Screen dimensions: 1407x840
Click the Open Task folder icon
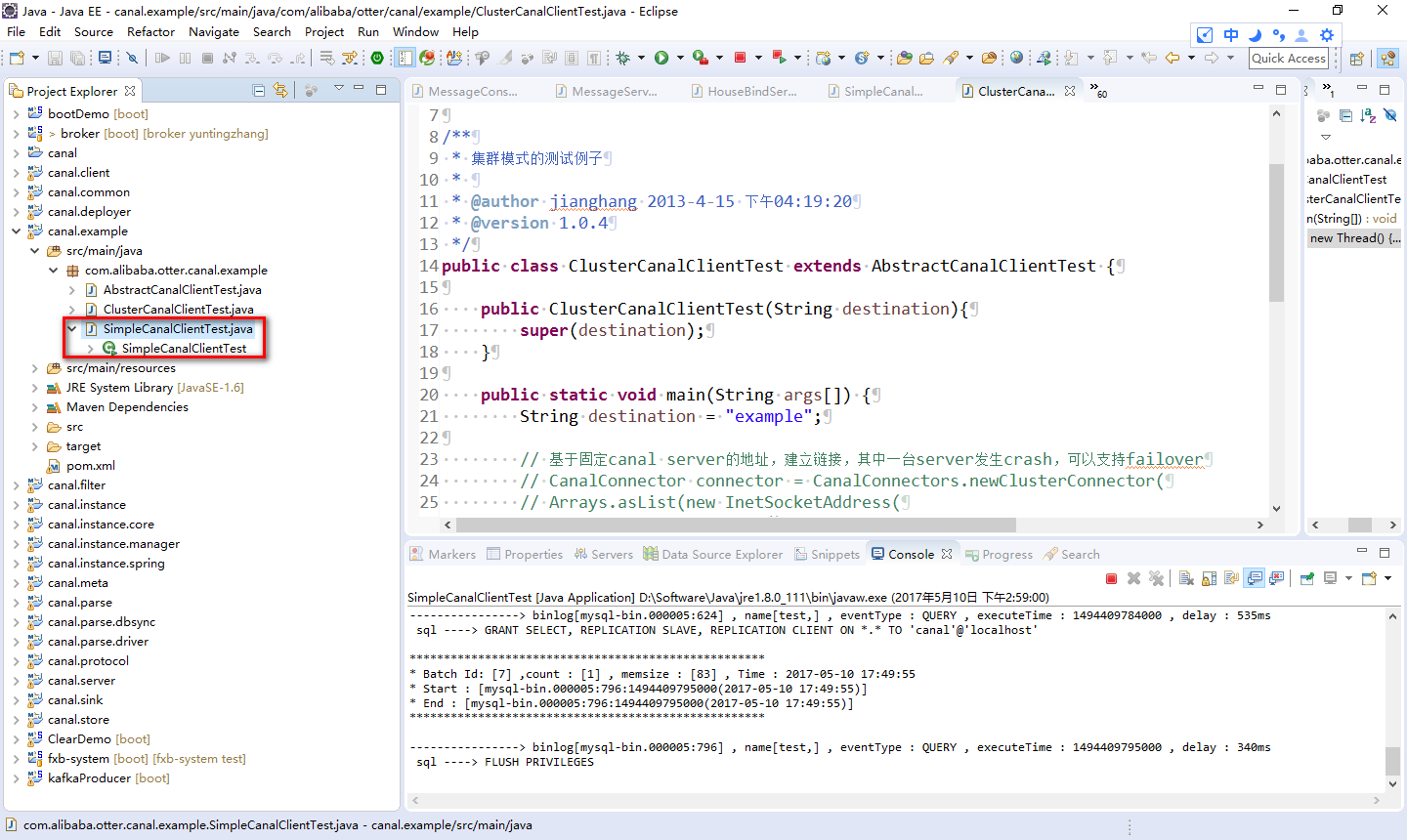click(926, 58)
